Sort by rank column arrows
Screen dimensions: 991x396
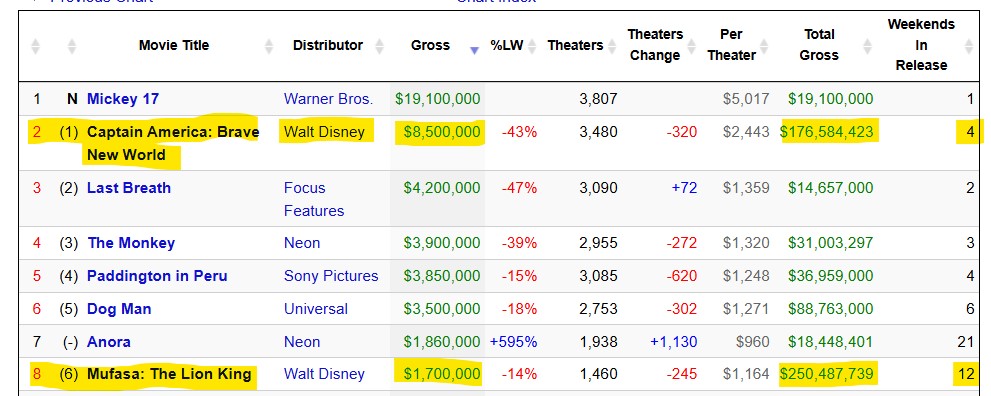tap(35, 46)
